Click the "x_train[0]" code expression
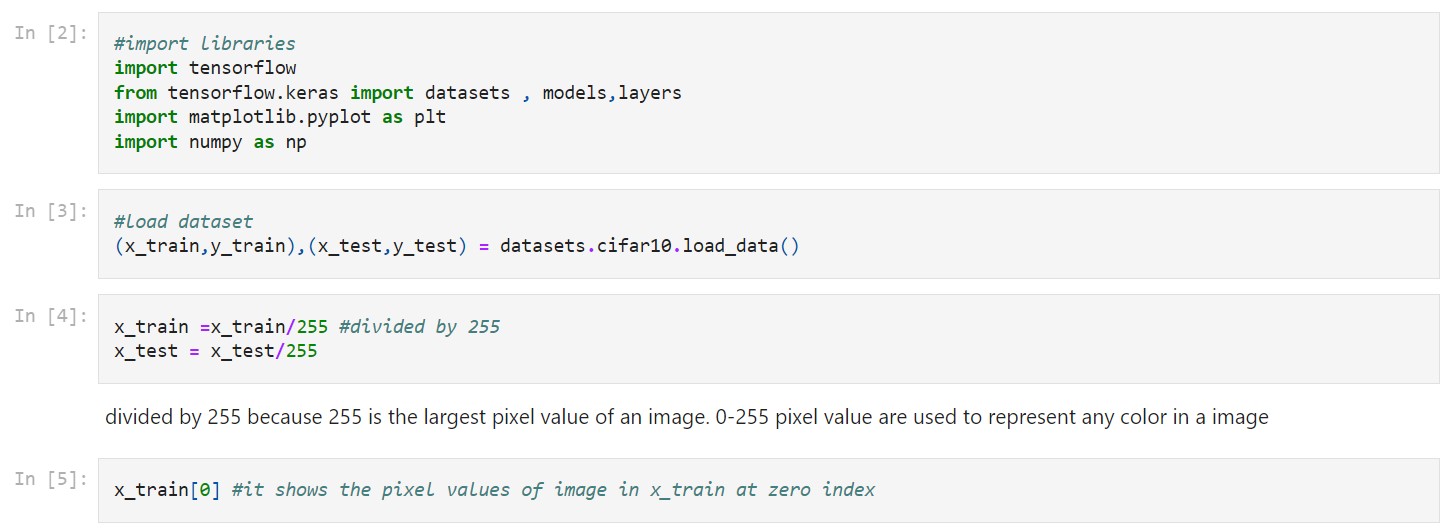Image resolution: width=1447 pixels, height=529 pixels. point(167,490)
